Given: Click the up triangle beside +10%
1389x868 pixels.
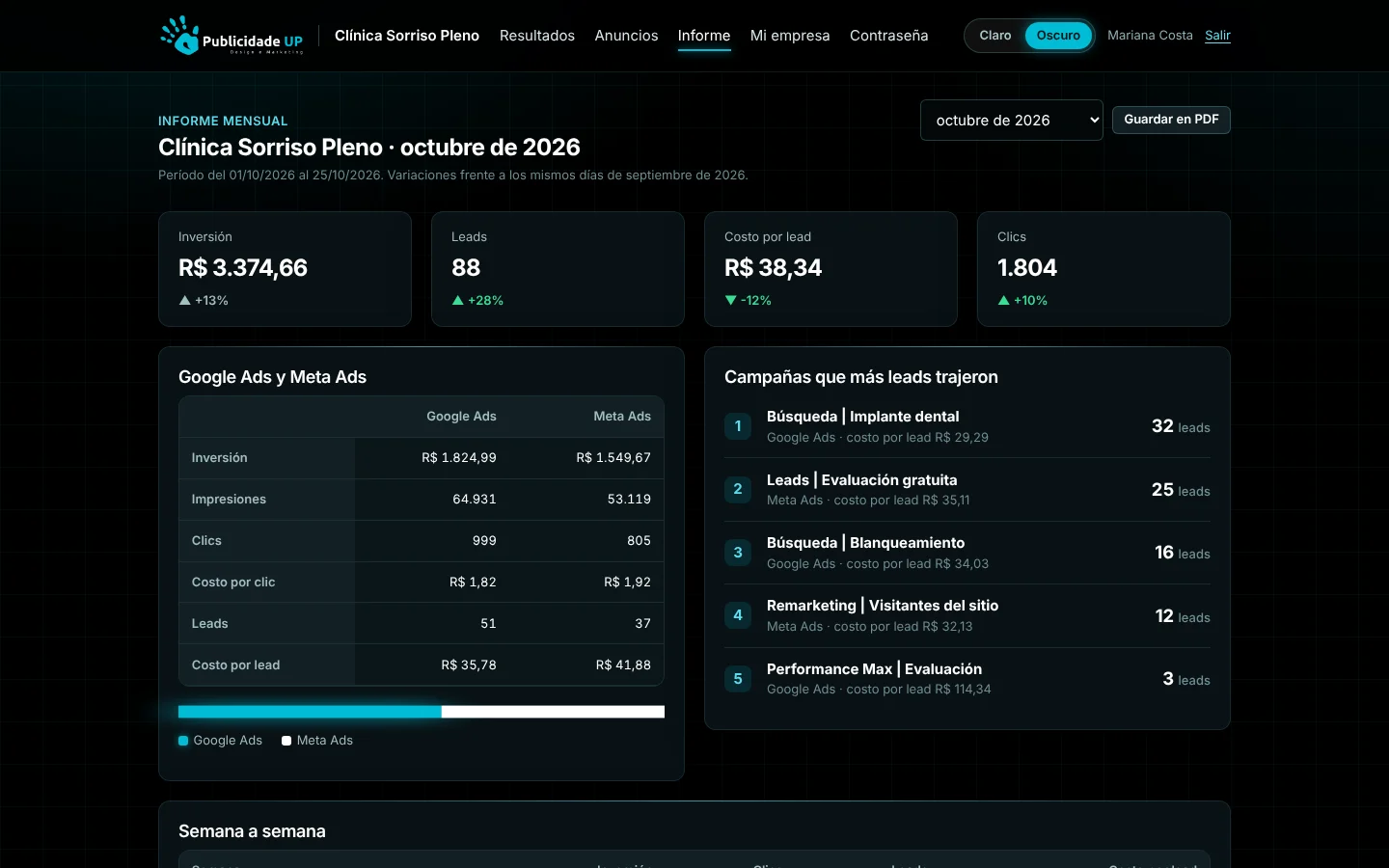Looking at the screenshot, I should point(1003,301).
